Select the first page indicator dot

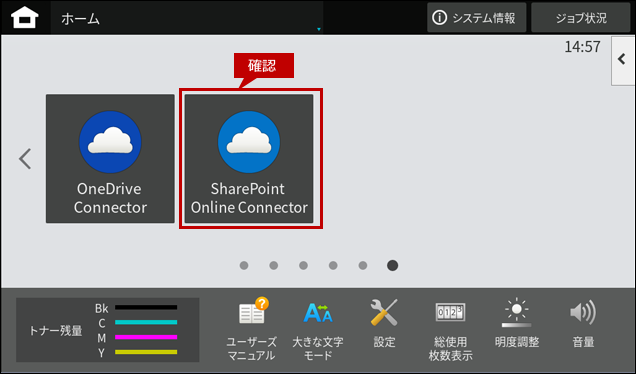[244, 265]
